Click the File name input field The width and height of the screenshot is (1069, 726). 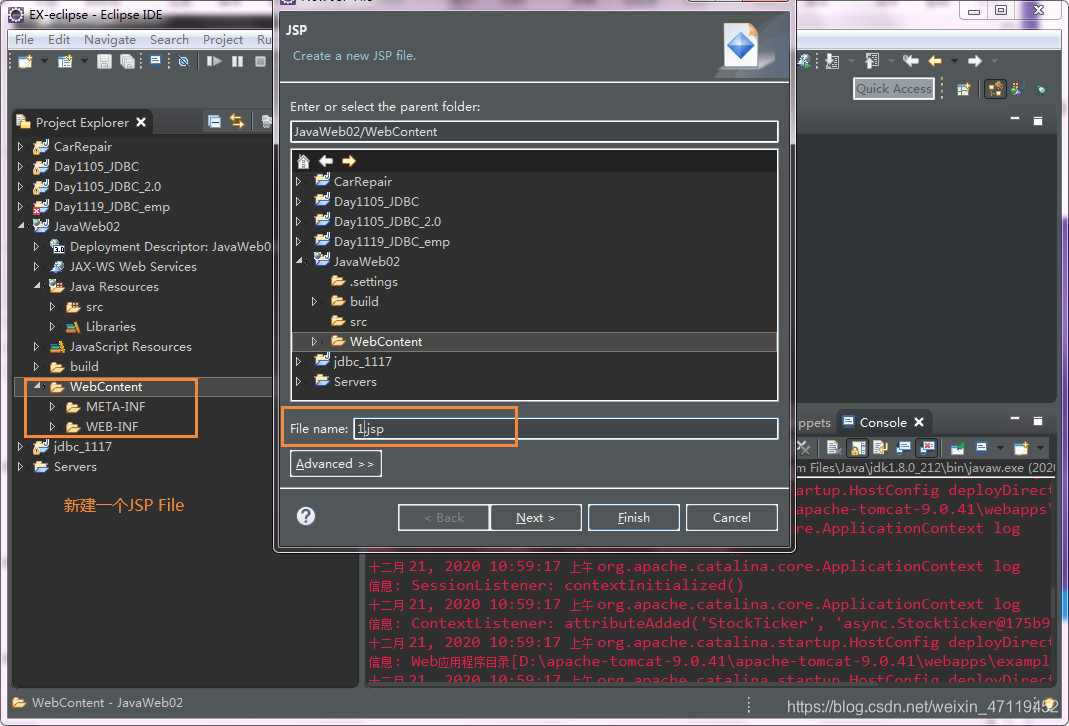coord(565,428)
